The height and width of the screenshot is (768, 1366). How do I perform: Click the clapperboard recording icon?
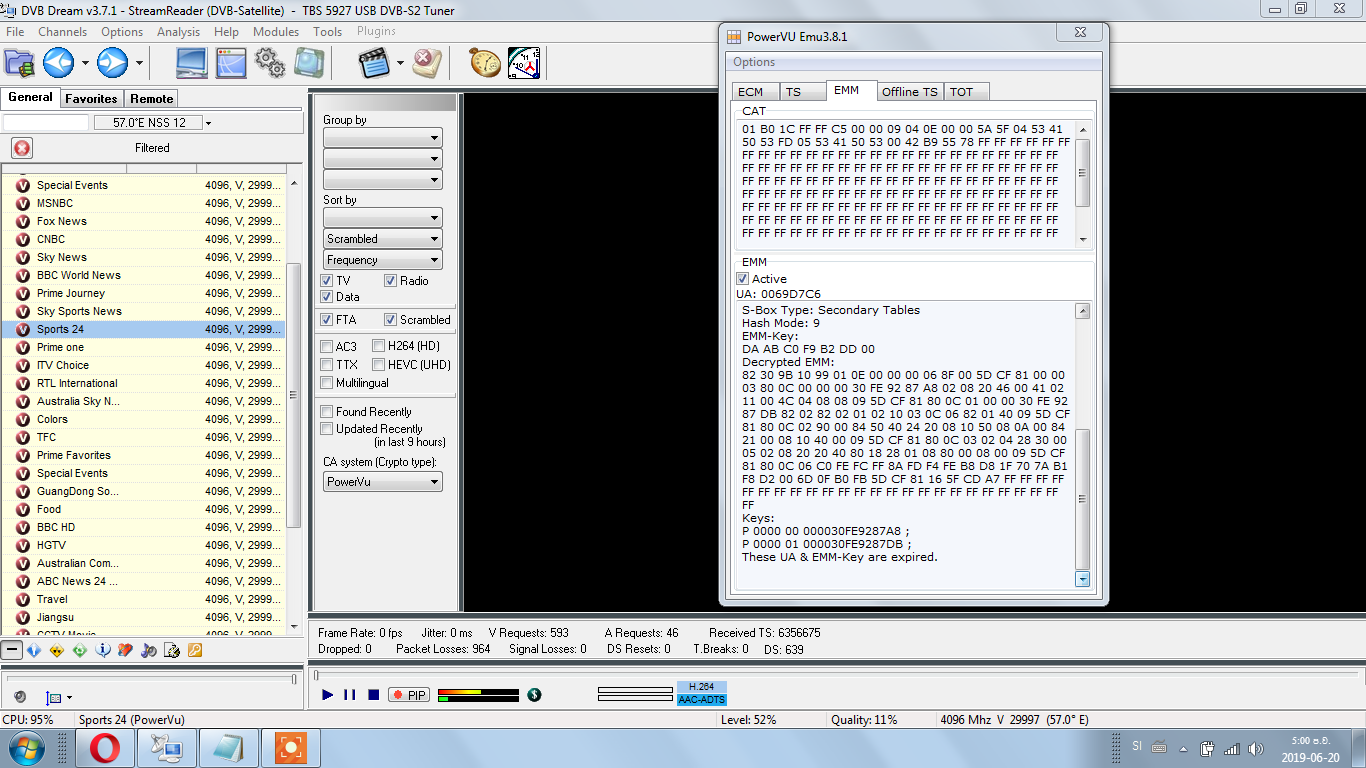(374, 63)
